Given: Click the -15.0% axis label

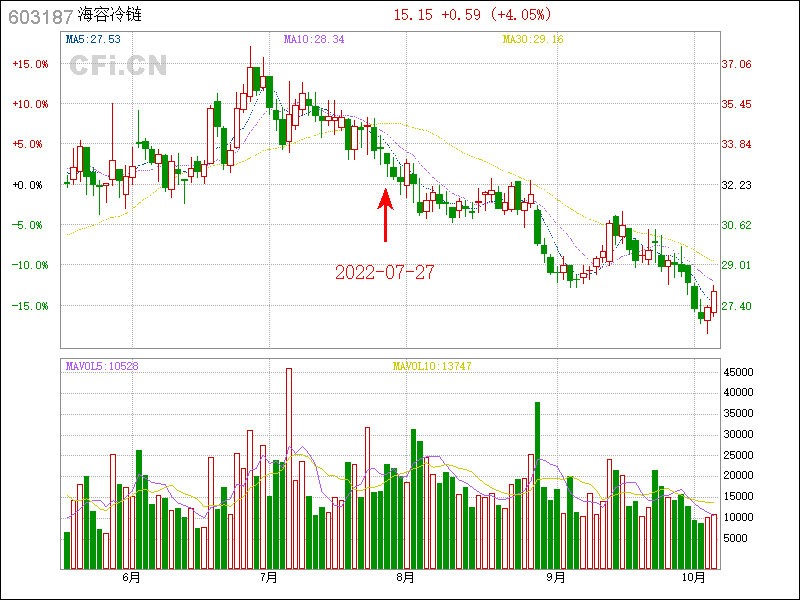Looking at the screenshot, I should (x=31, y=306).
